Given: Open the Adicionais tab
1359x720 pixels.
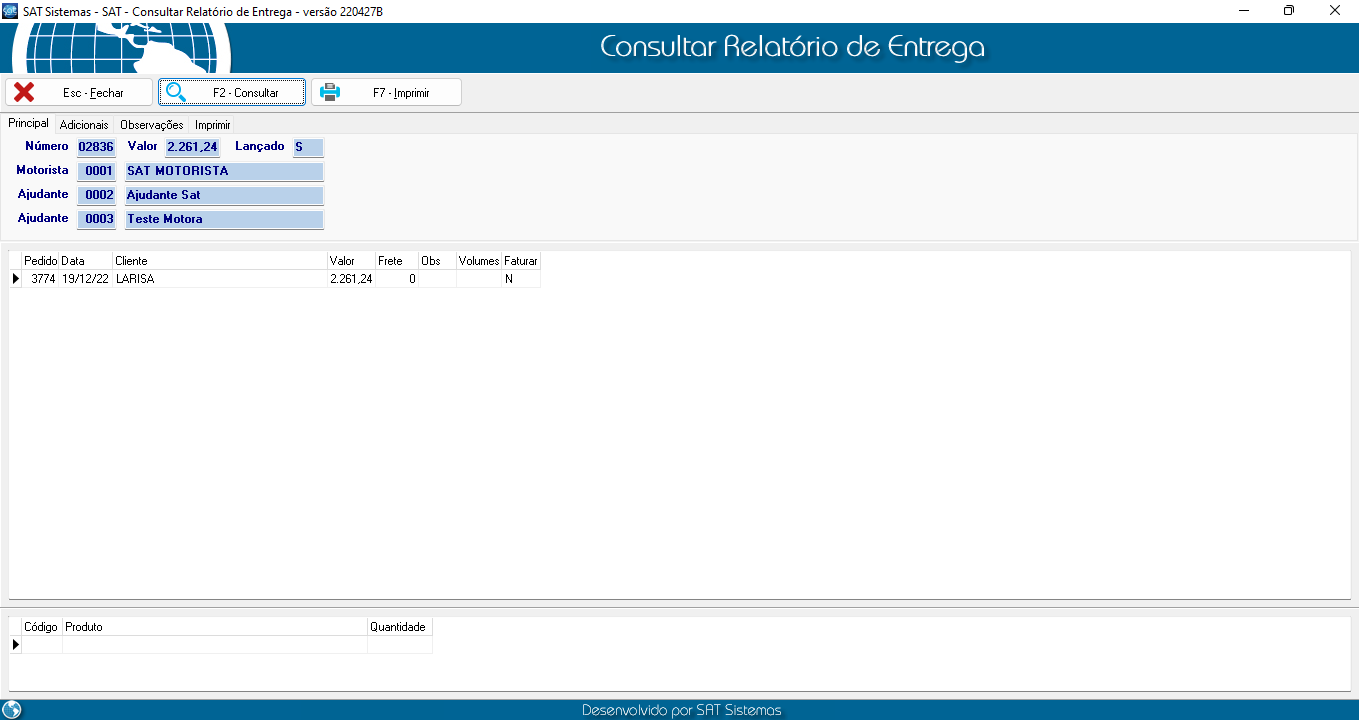Looking at the screenshot, I should (x=84, y=125).
